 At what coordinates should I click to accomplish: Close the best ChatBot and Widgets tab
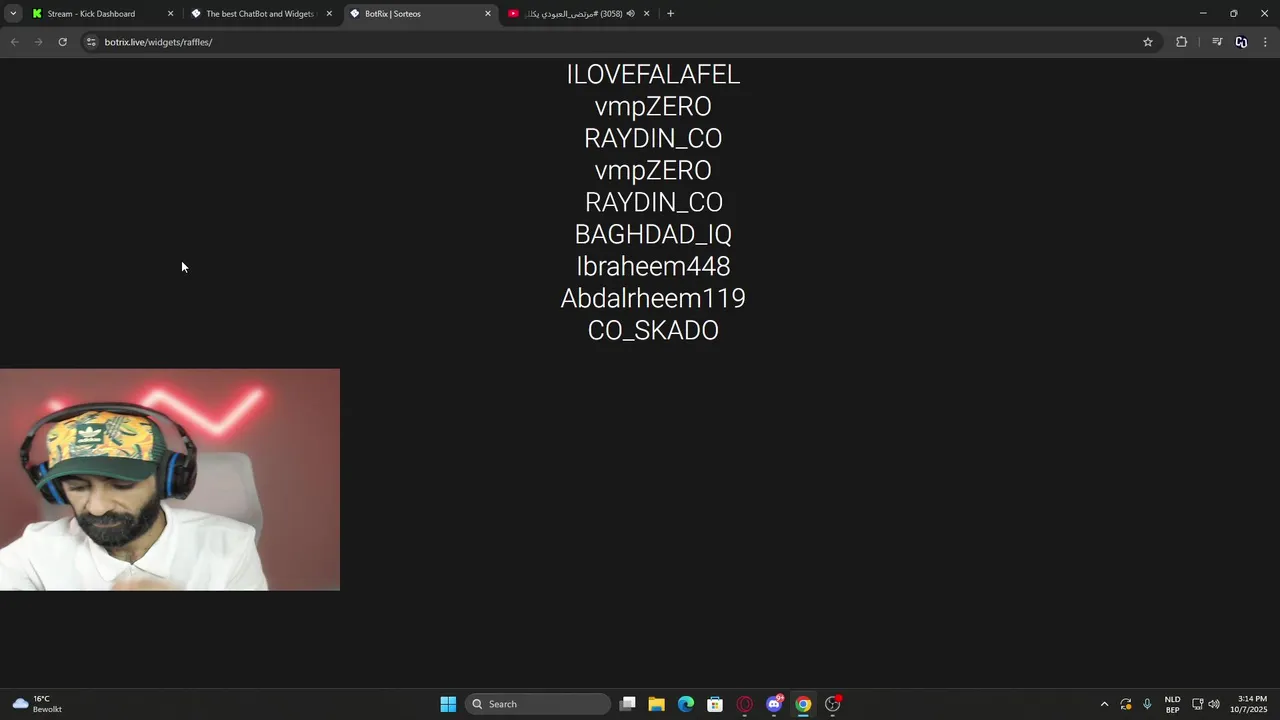point(329,14)
